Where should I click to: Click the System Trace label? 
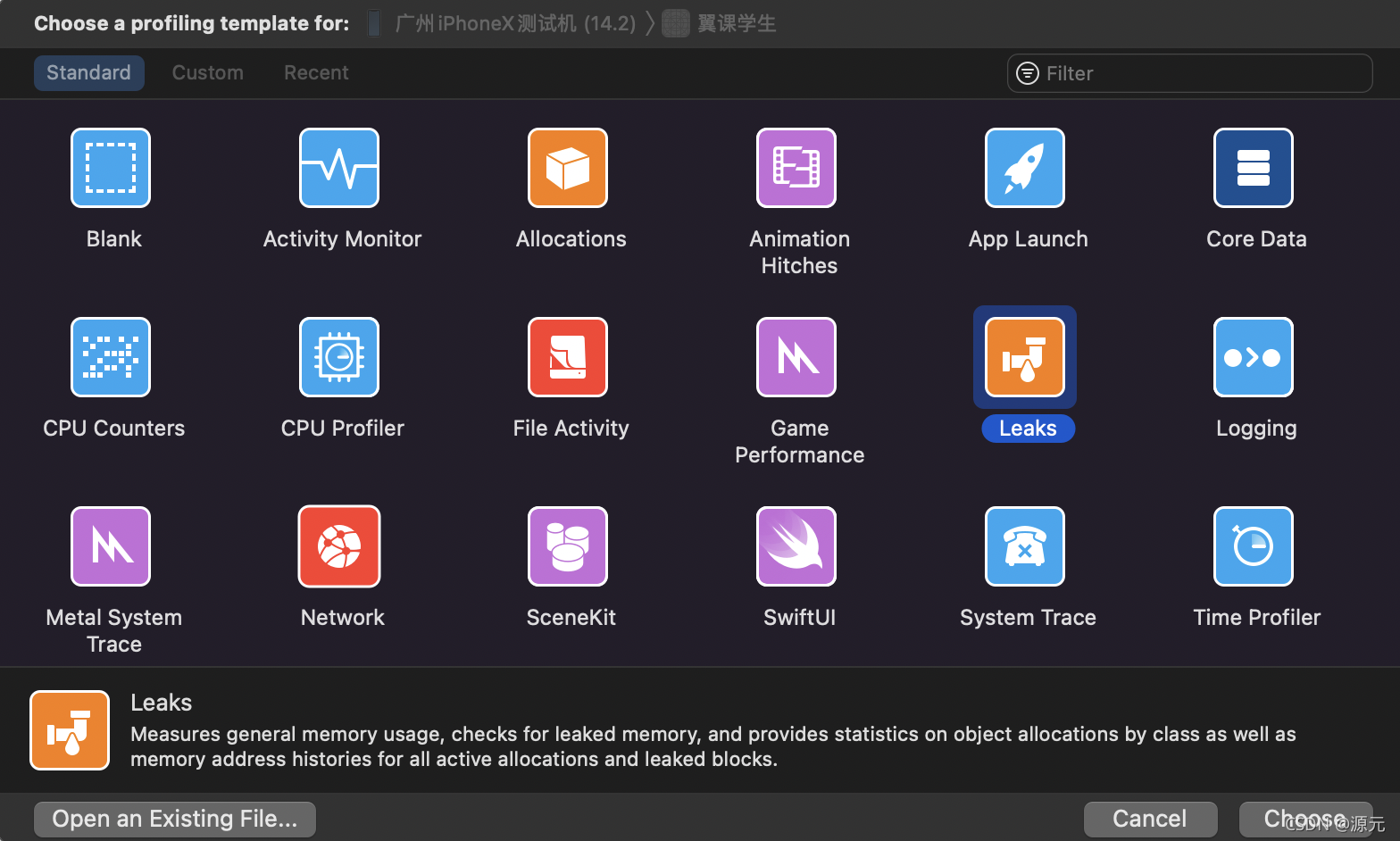(x=1028, y=618)
